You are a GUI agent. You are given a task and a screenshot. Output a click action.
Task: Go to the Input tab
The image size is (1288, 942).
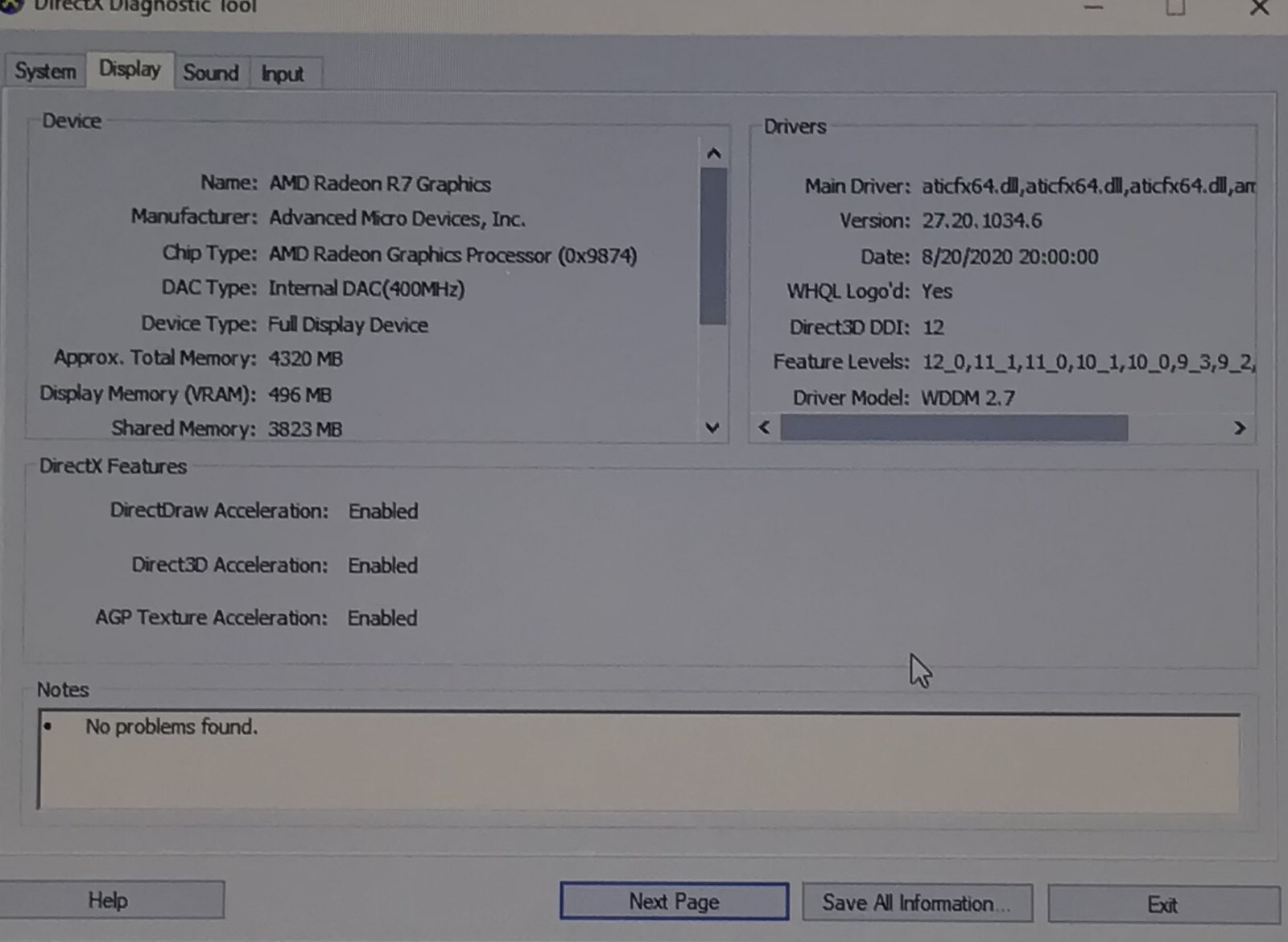point(283,74)
